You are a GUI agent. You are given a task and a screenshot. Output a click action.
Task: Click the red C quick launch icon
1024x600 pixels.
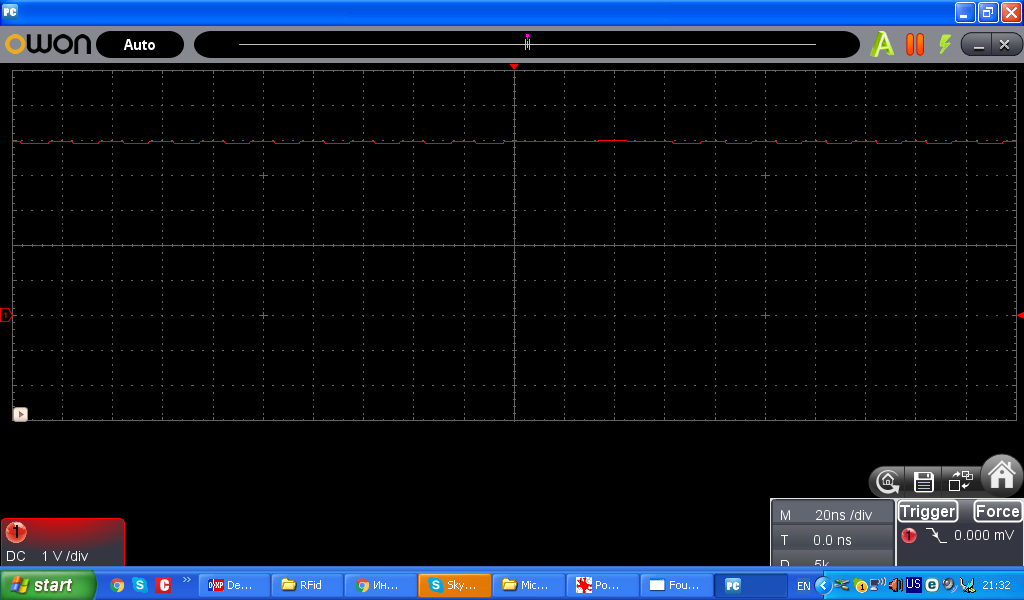pos(163,585)
